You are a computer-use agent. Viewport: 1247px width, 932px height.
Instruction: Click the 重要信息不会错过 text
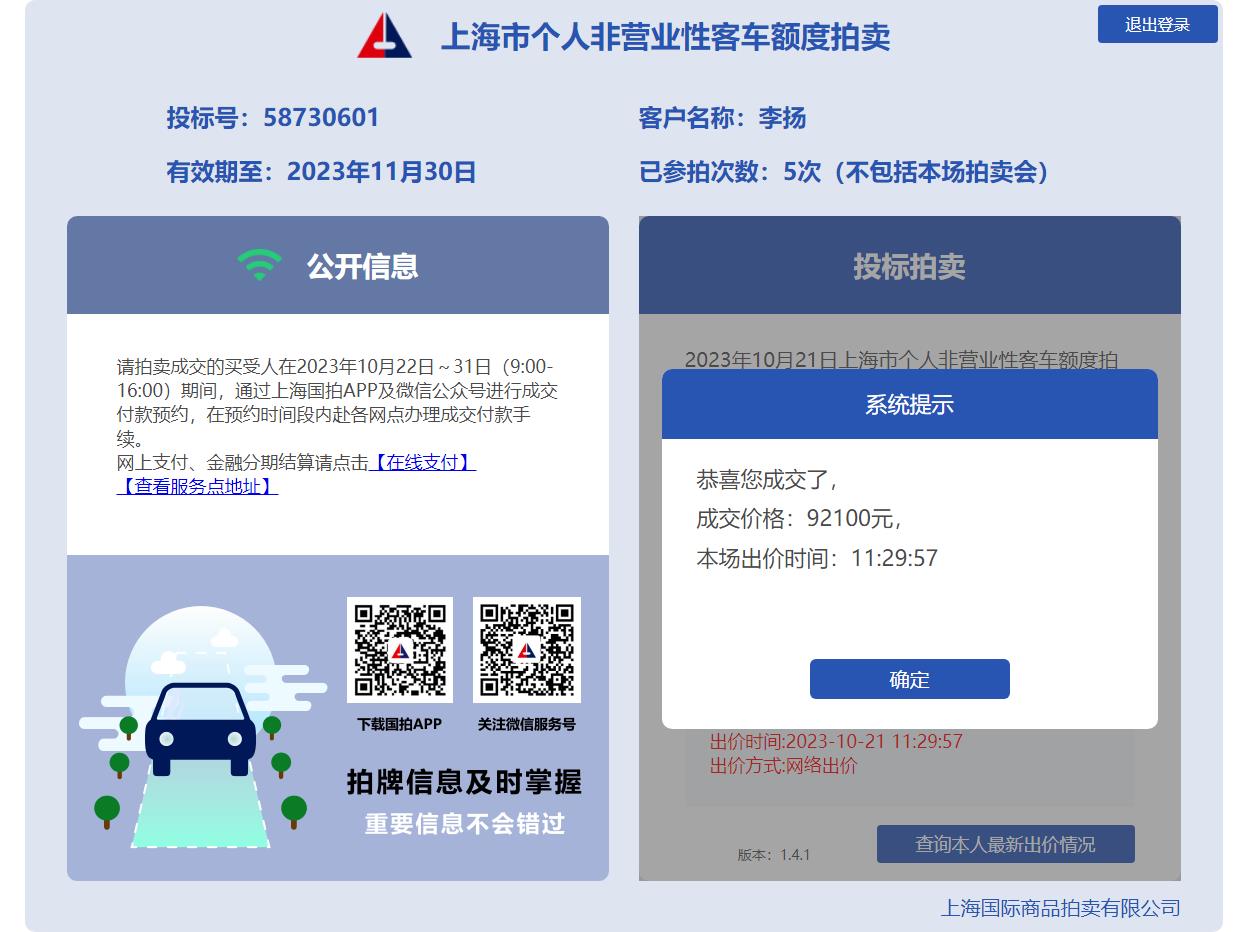[464, 823]
